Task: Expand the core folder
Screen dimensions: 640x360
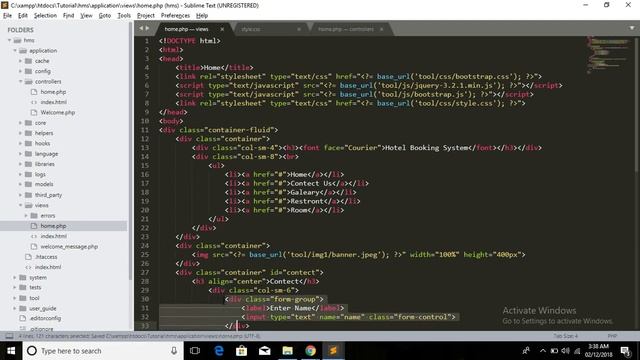Action: coord(20,123)
